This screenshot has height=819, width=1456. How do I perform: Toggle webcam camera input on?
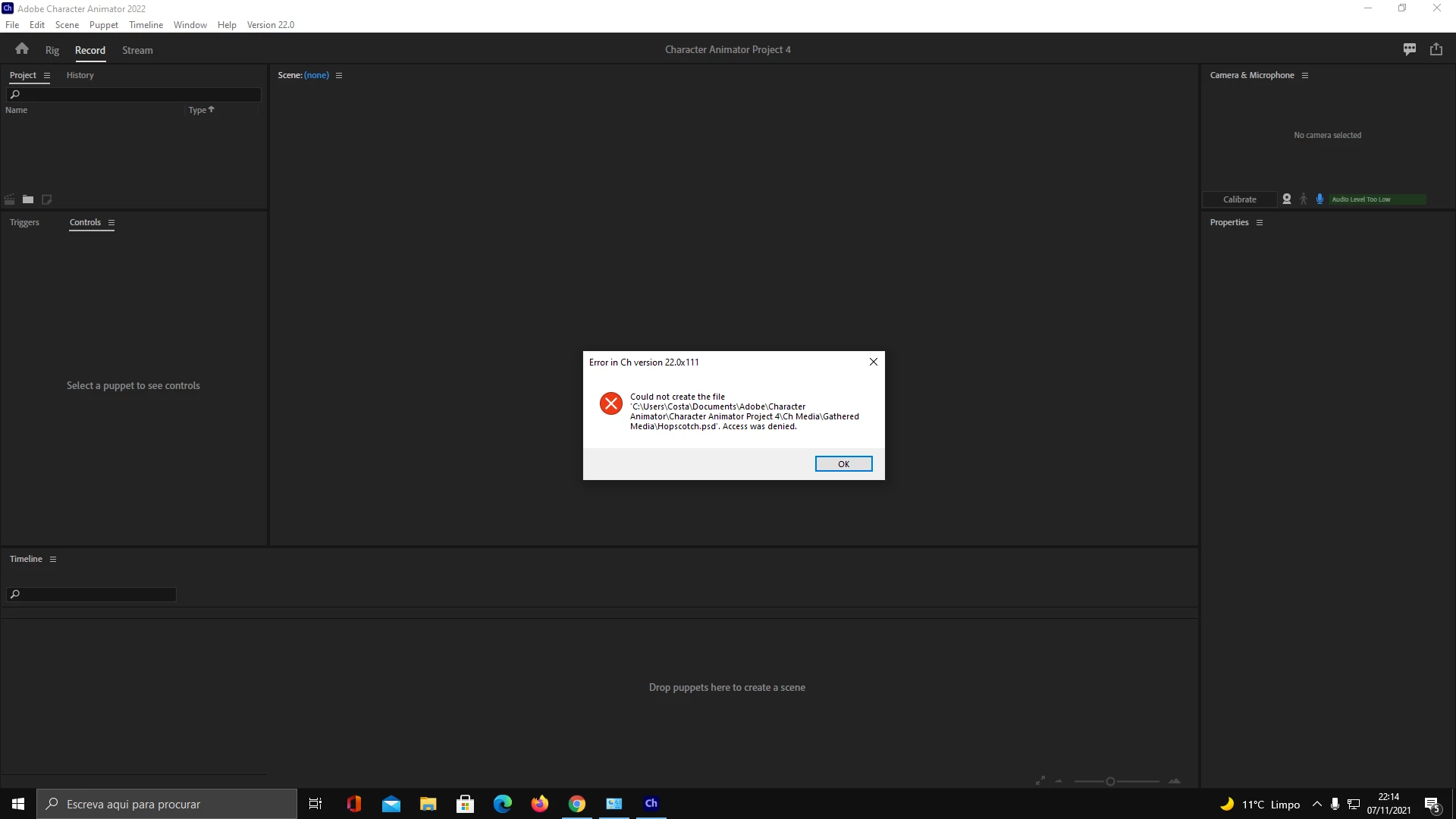click(1287, 199)
